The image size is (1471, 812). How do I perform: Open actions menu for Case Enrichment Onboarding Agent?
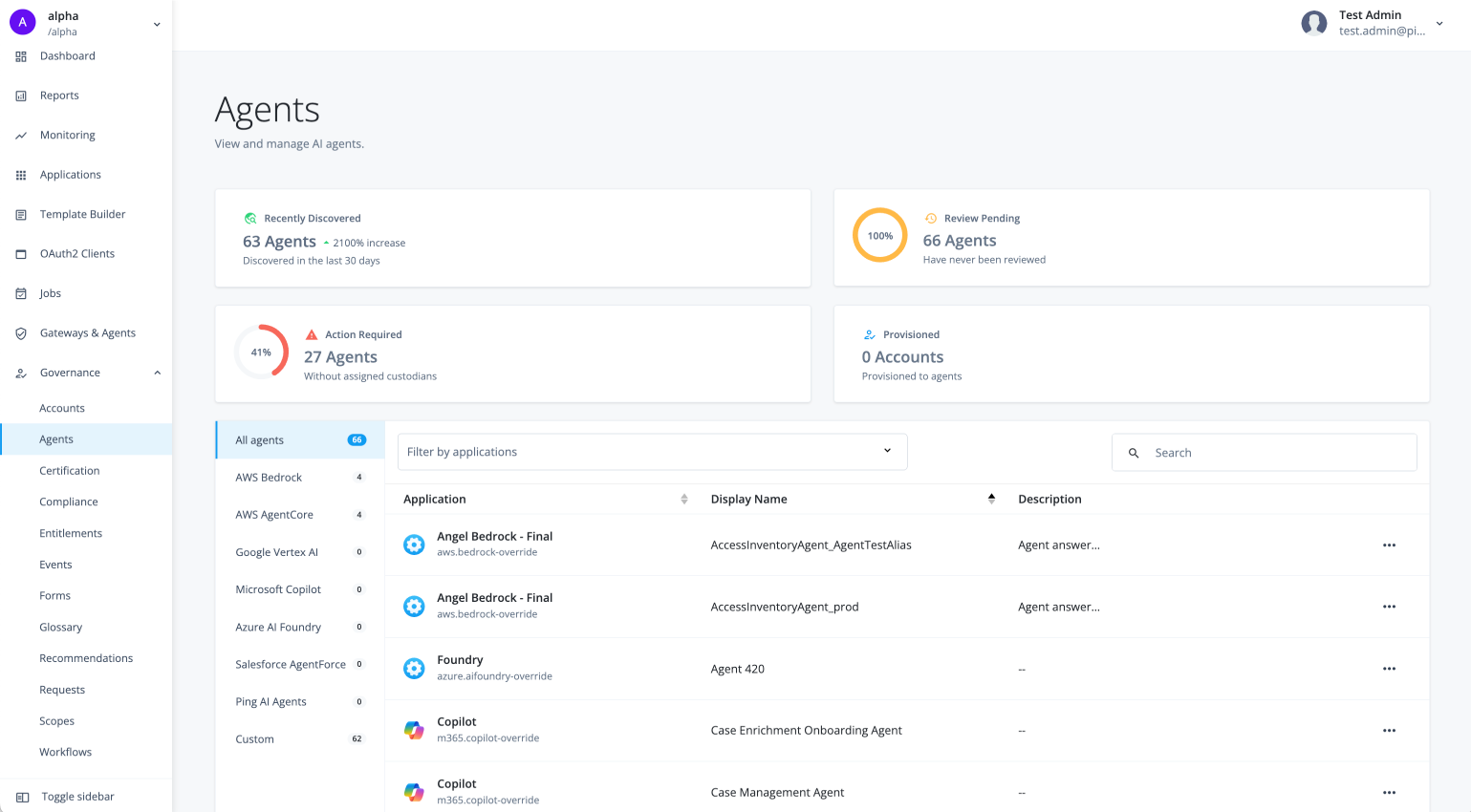click(x=1389, y=731)
